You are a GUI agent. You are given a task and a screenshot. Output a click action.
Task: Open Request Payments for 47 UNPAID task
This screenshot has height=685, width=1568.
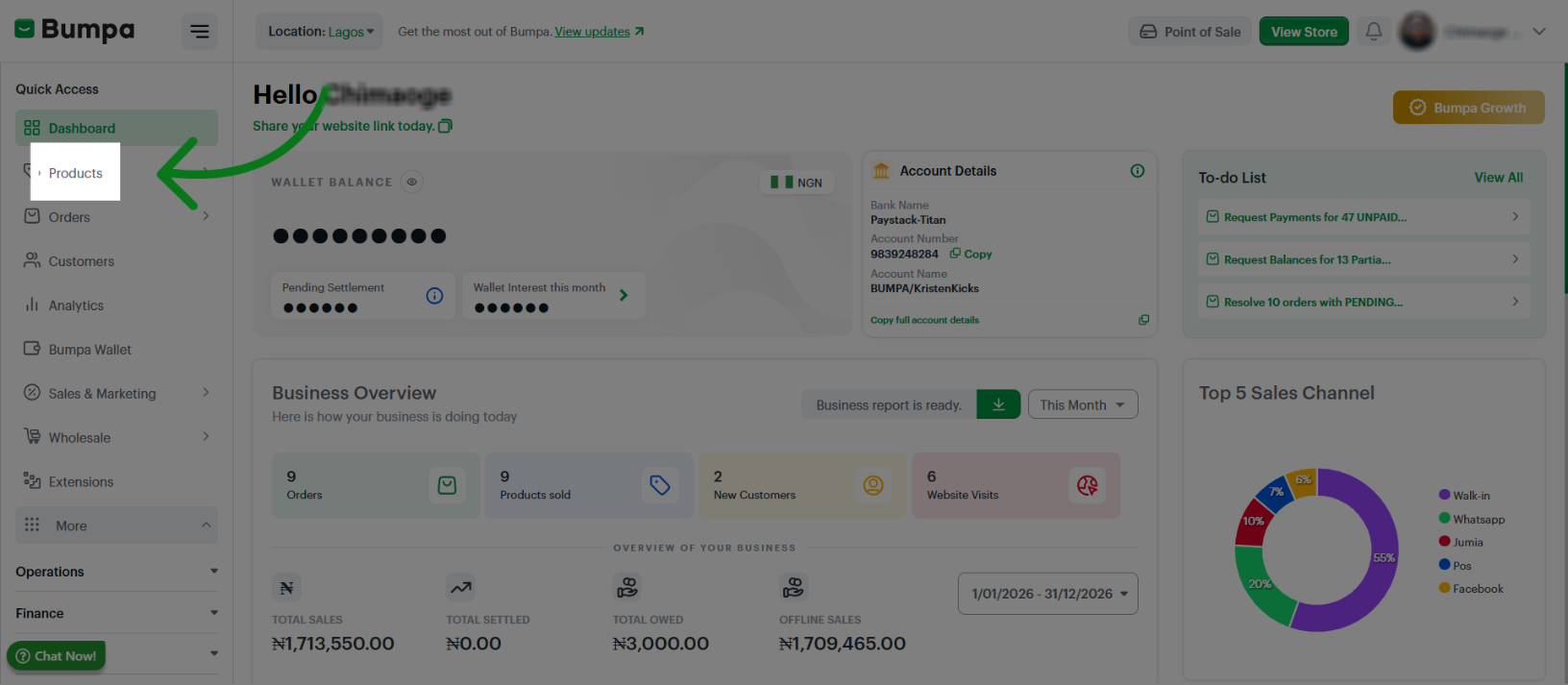click(1363, 217)
